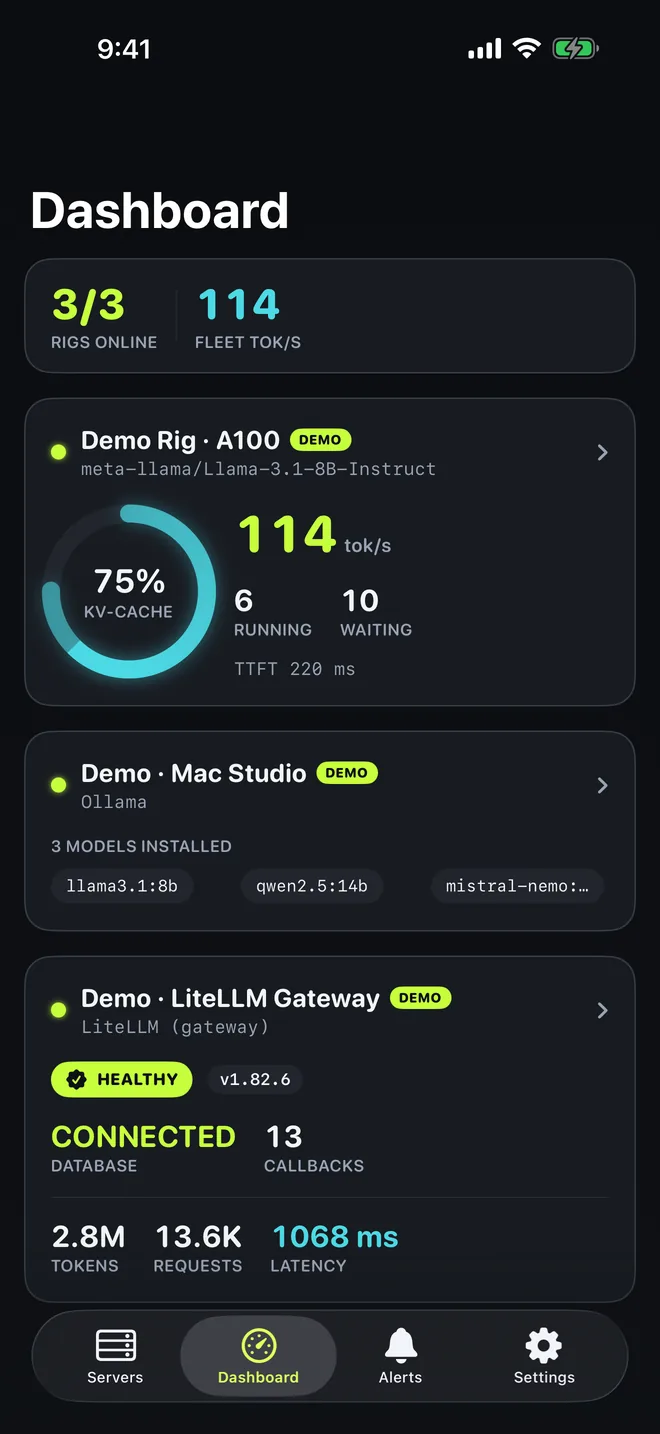The image size is (660, 1434).
Task: Tap the 75% KV-cache ring gauge
Action: (x=129, y=592)
